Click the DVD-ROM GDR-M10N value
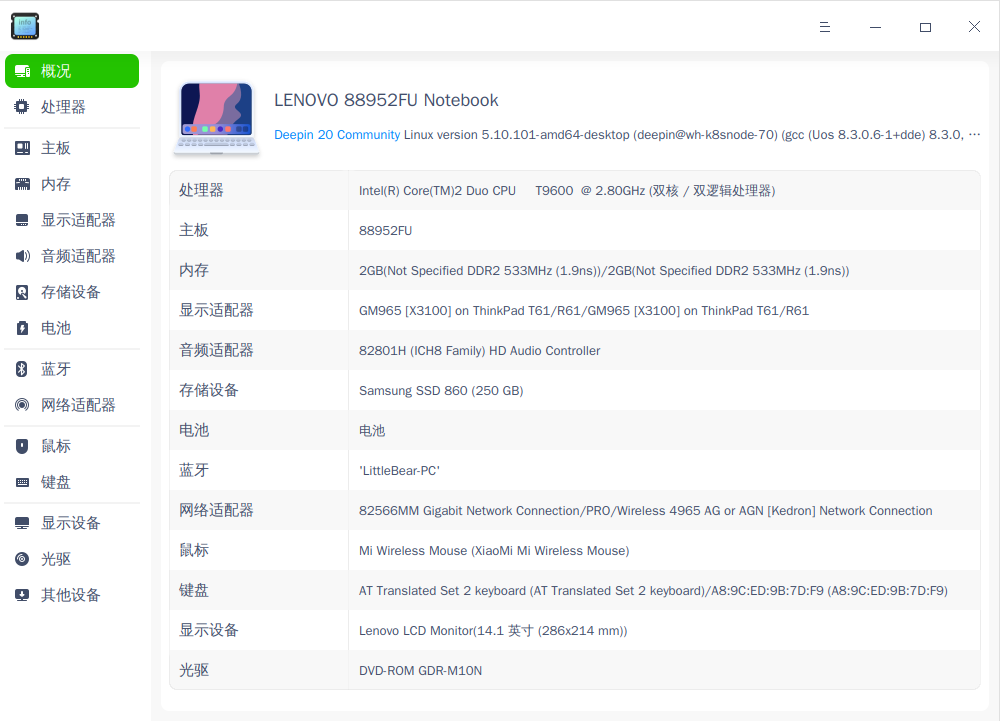1000x721 pixels. 420,671
